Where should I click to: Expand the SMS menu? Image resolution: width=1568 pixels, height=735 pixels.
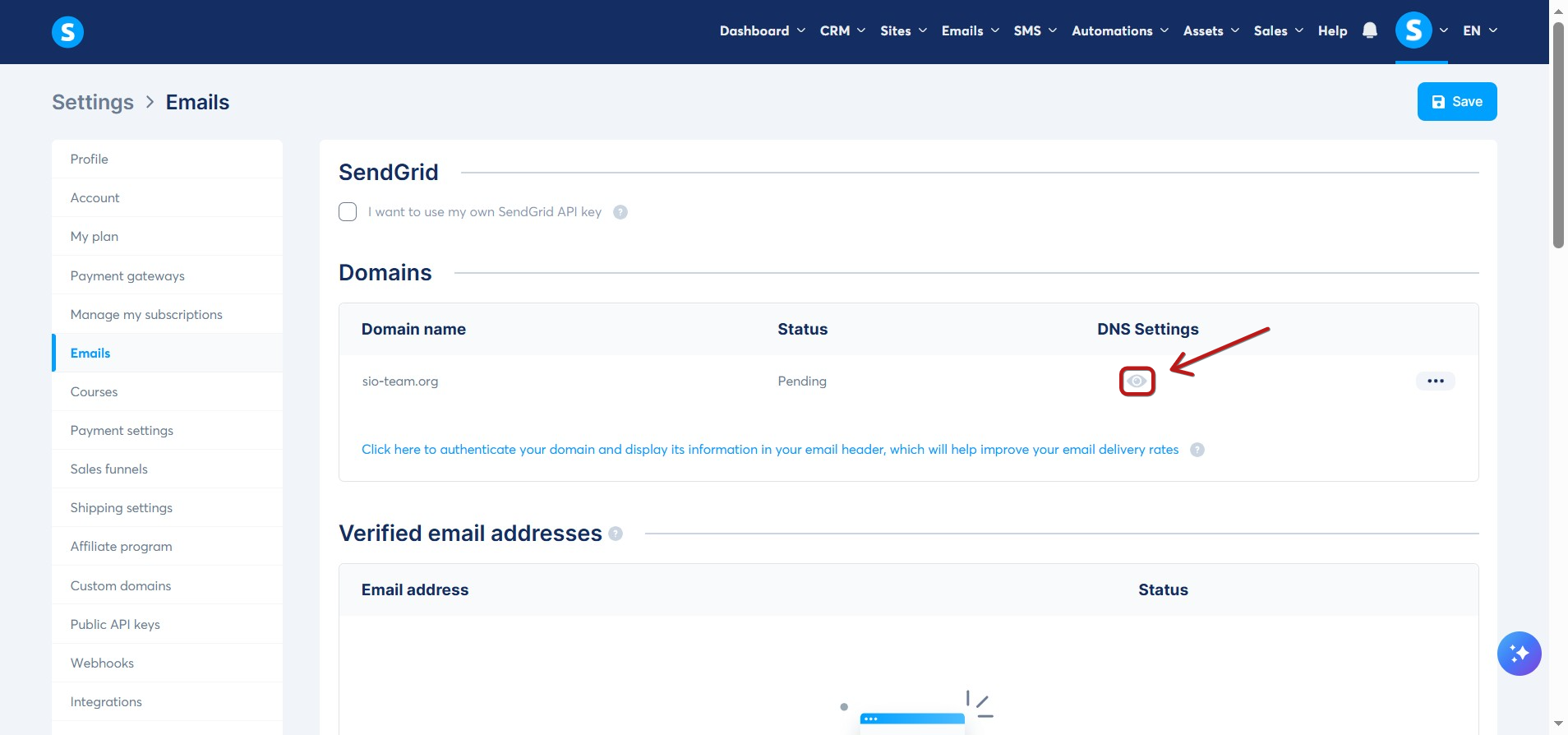point(1035,30)
